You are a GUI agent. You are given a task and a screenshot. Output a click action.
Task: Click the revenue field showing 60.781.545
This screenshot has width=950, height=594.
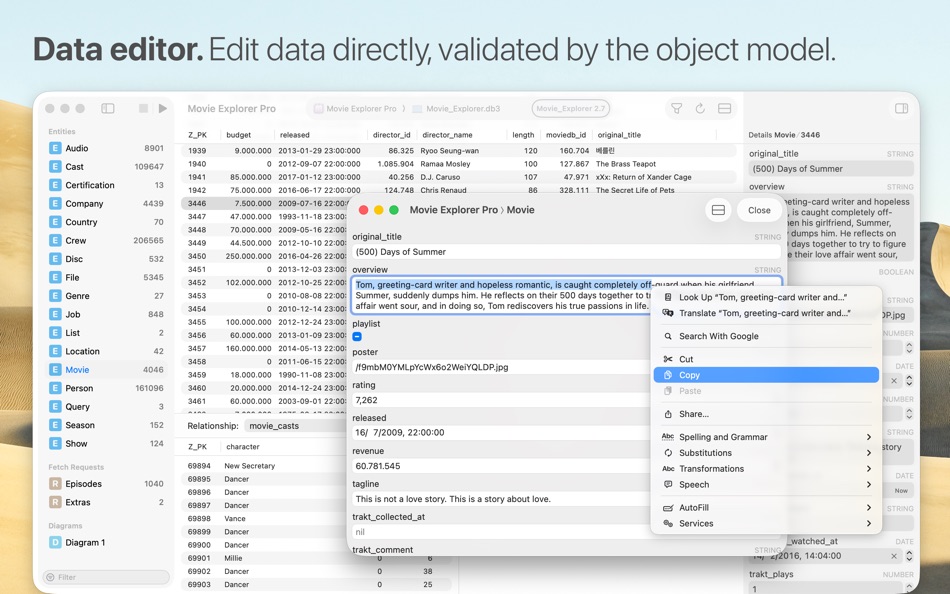(x=500, y=466)
